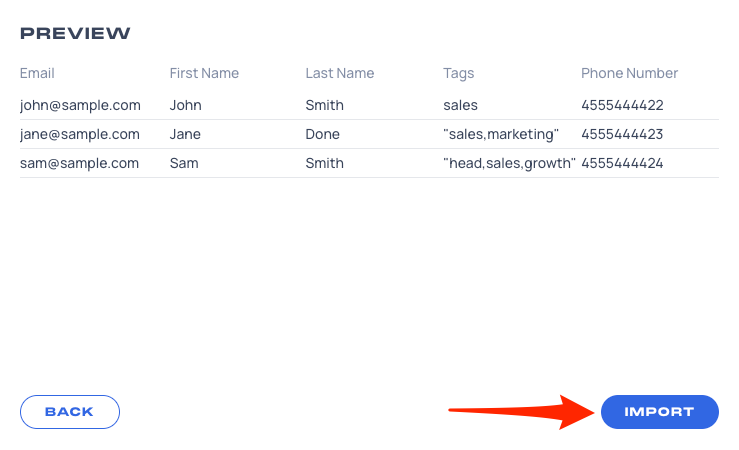
Task: Click phone number 4555444423
Action: click(622, 134)
